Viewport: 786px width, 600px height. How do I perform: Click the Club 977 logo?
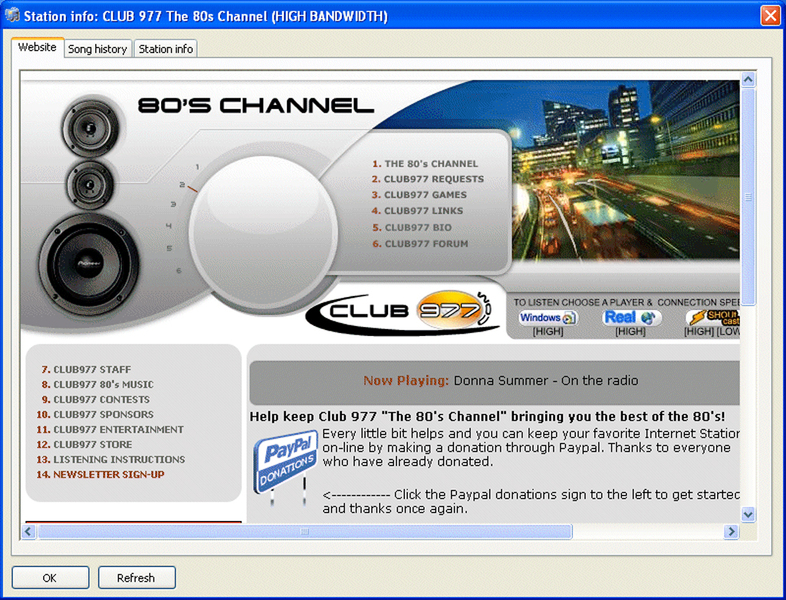(x=403, y=312)
